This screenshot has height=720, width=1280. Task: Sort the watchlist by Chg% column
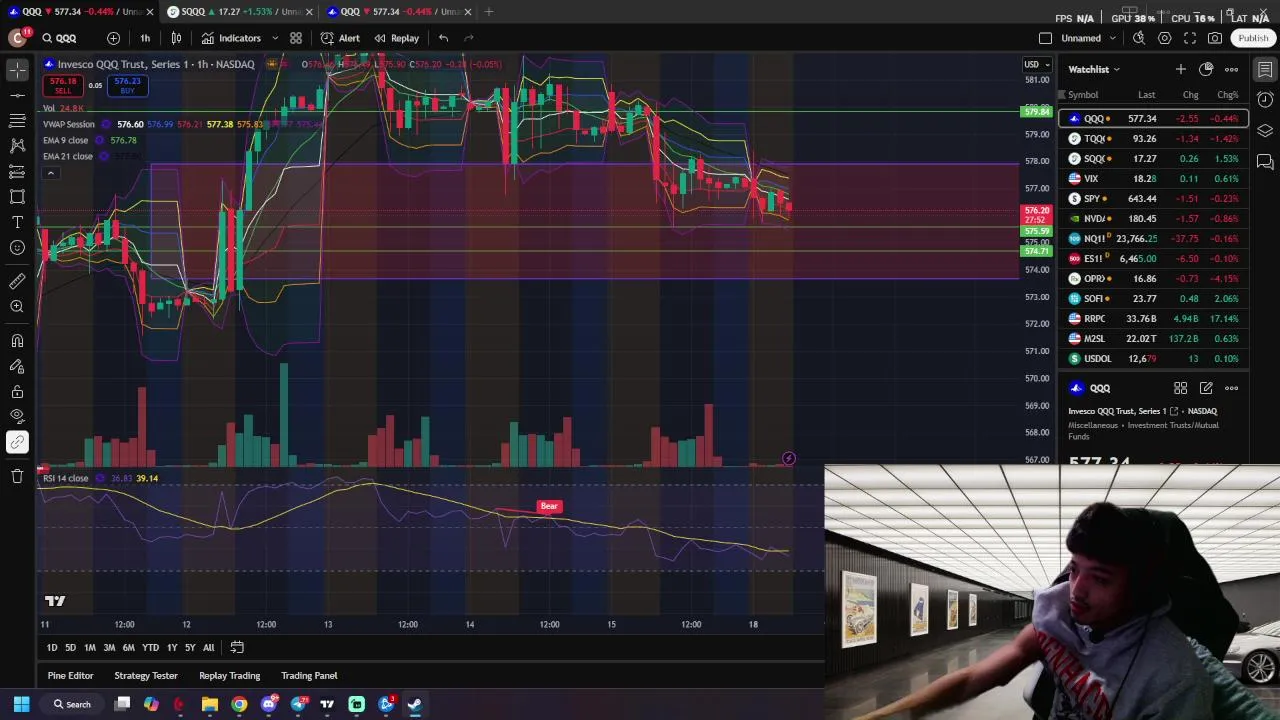point(1227,95)
